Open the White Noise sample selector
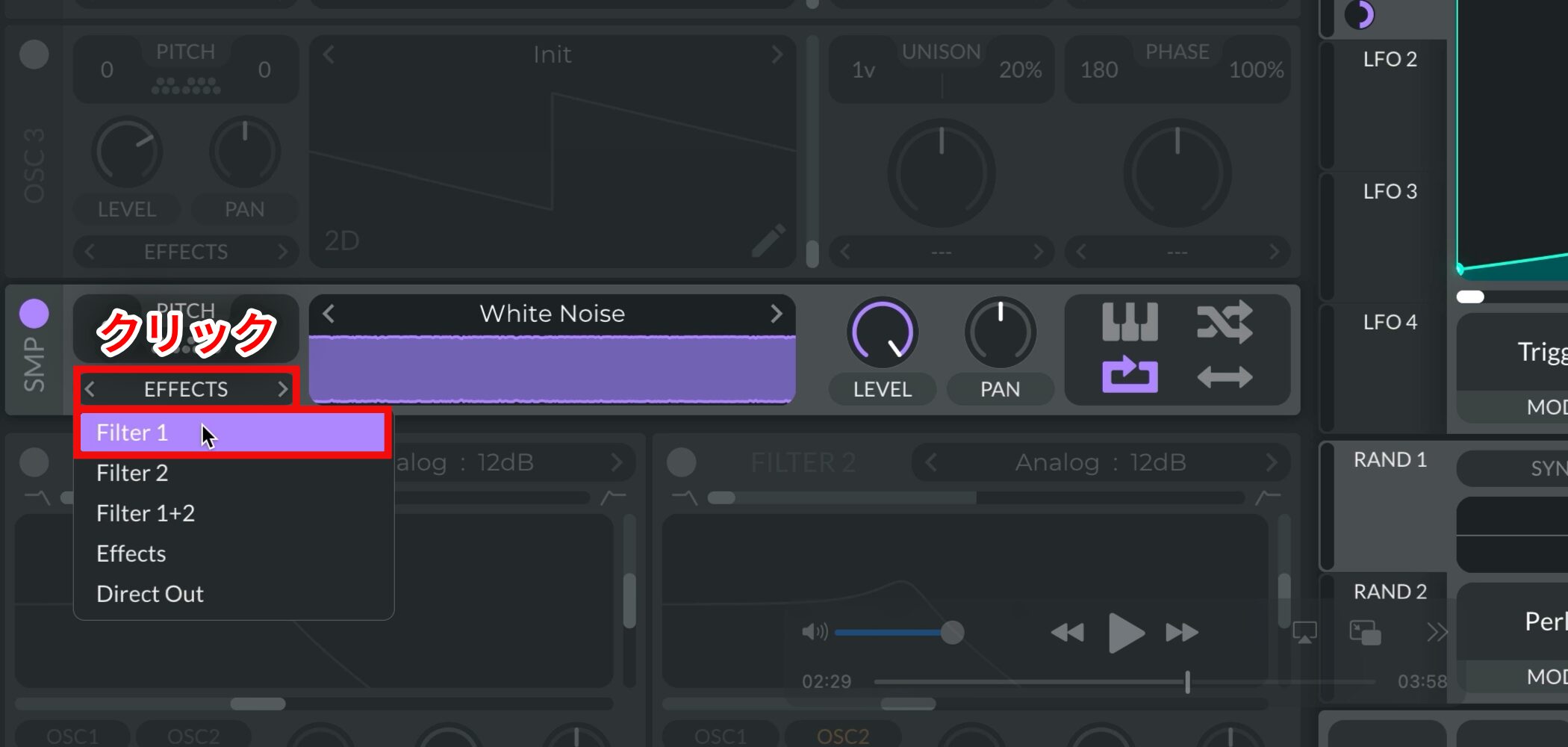 tap(552, 314)
